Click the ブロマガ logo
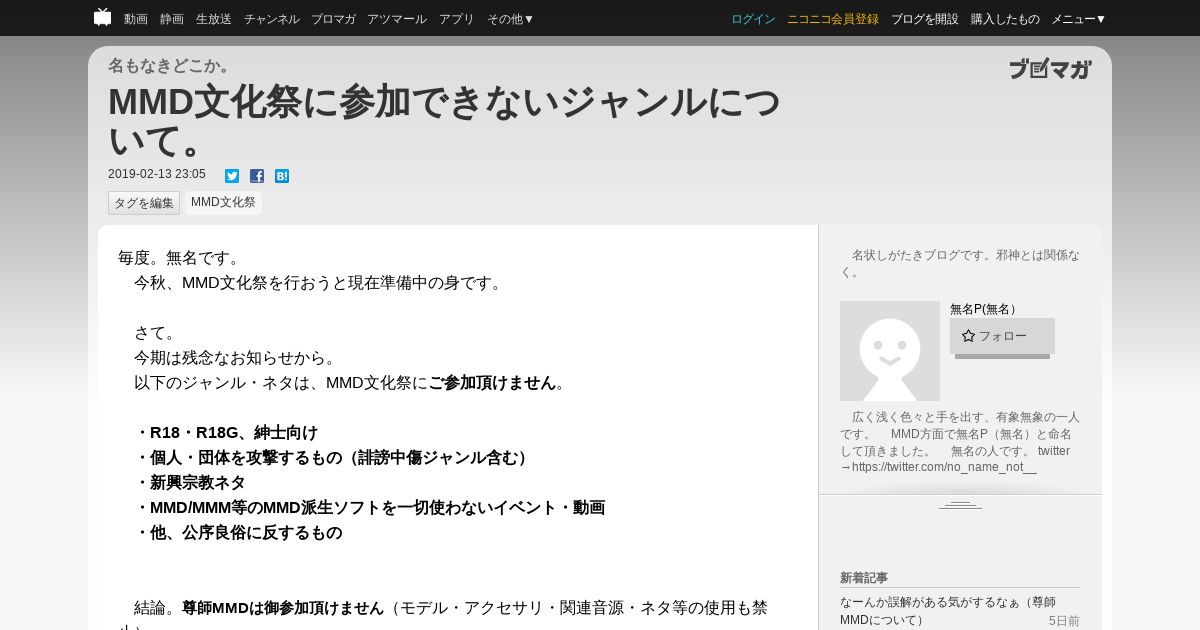1200x630 pixels. point(1050,69)
